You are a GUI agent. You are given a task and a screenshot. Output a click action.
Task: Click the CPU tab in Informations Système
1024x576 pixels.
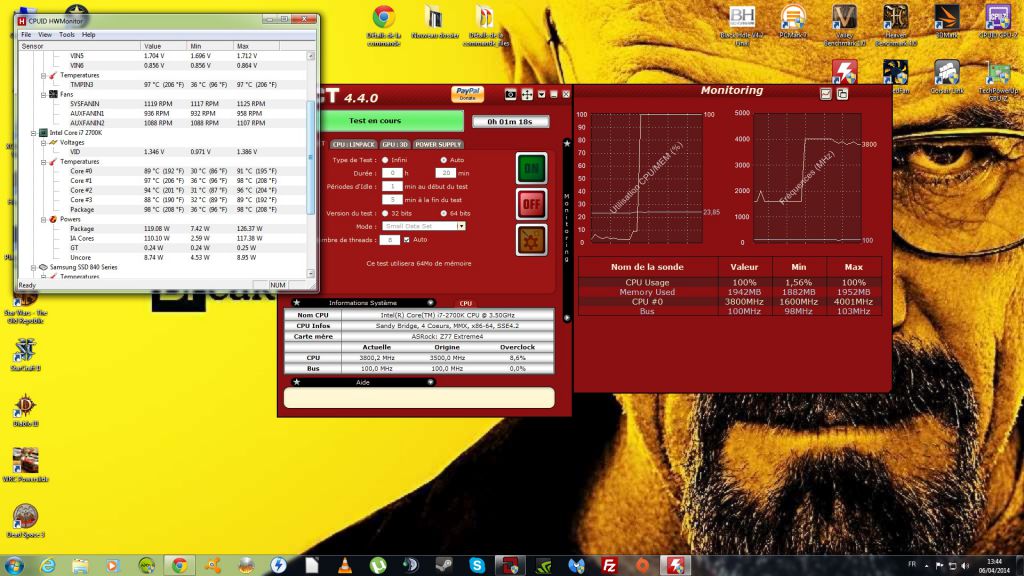tap(466, 304)
